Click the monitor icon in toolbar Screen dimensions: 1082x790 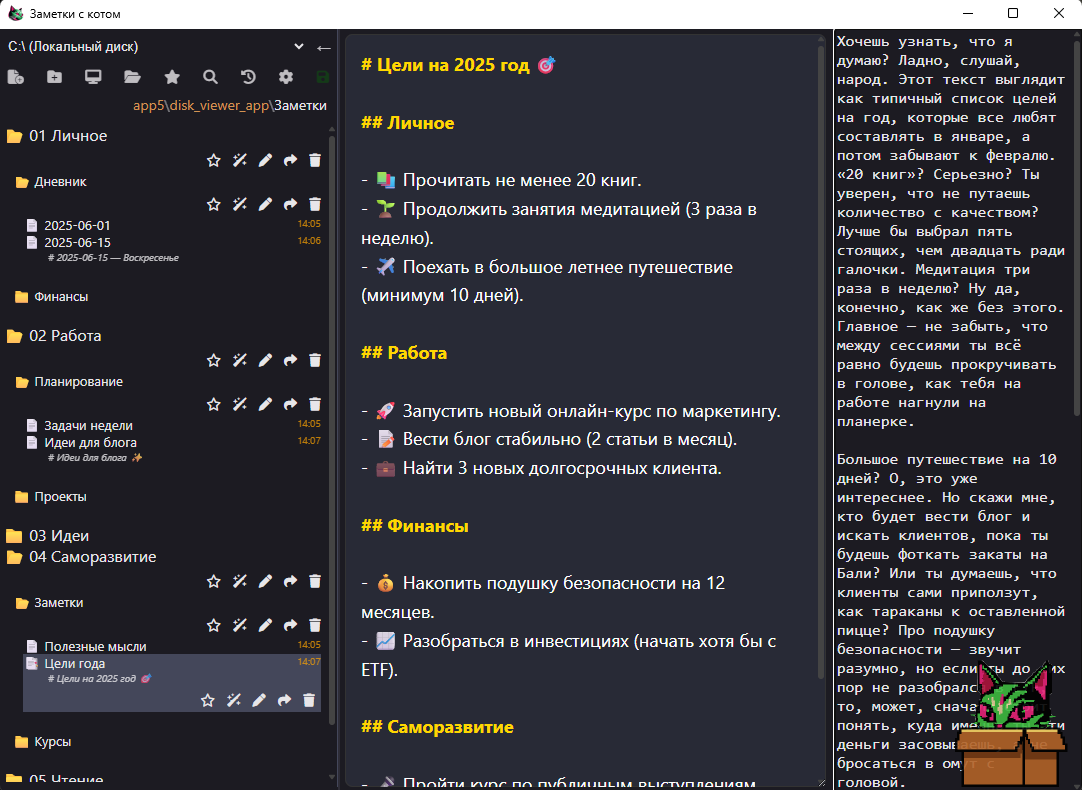(x=93, y=77)
